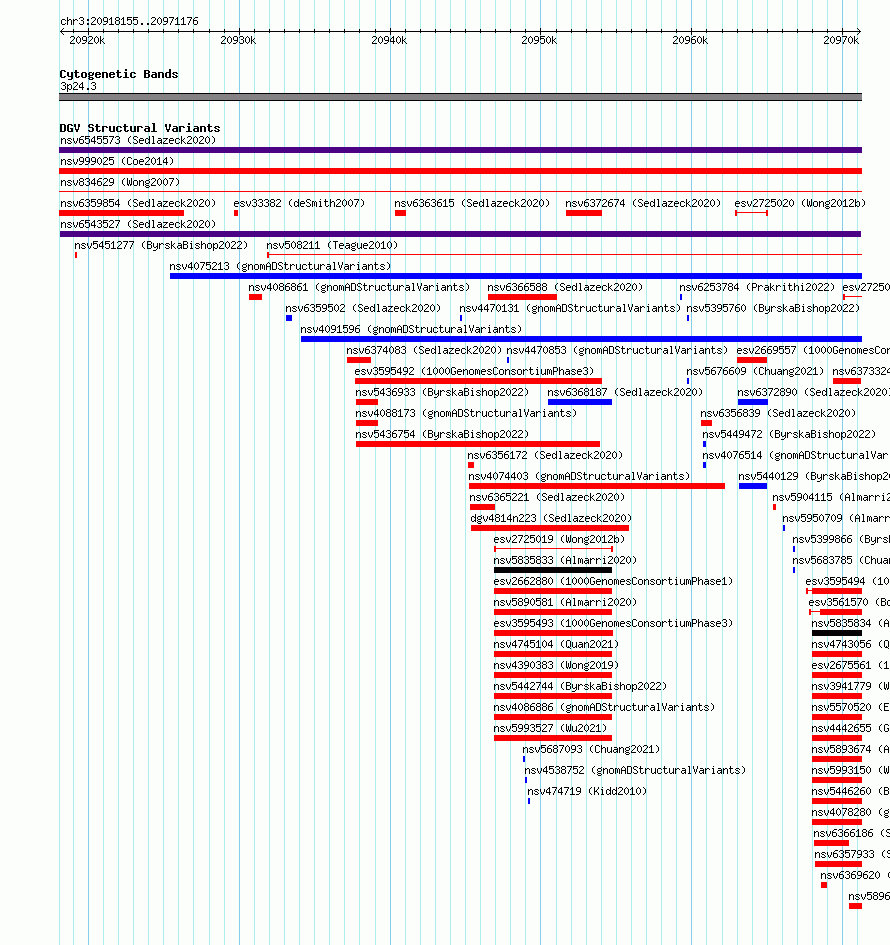Click the 3p24.3 cytogenetic band bar
The image size is (890, 945).
460,97
